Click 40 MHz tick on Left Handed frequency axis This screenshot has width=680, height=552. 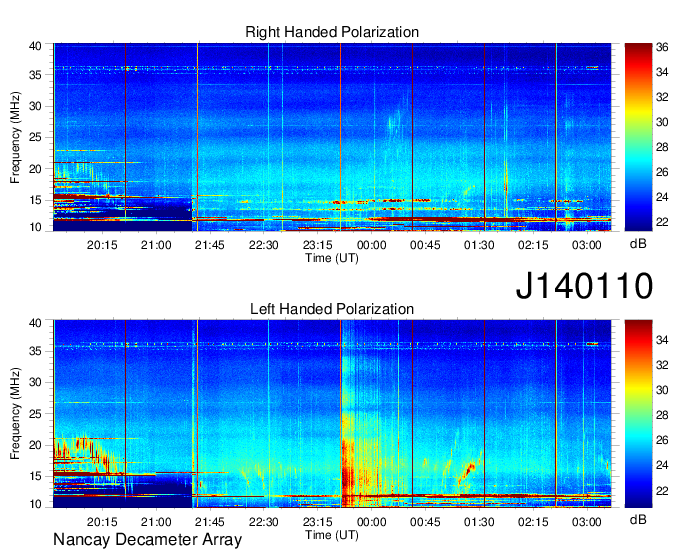35,323
